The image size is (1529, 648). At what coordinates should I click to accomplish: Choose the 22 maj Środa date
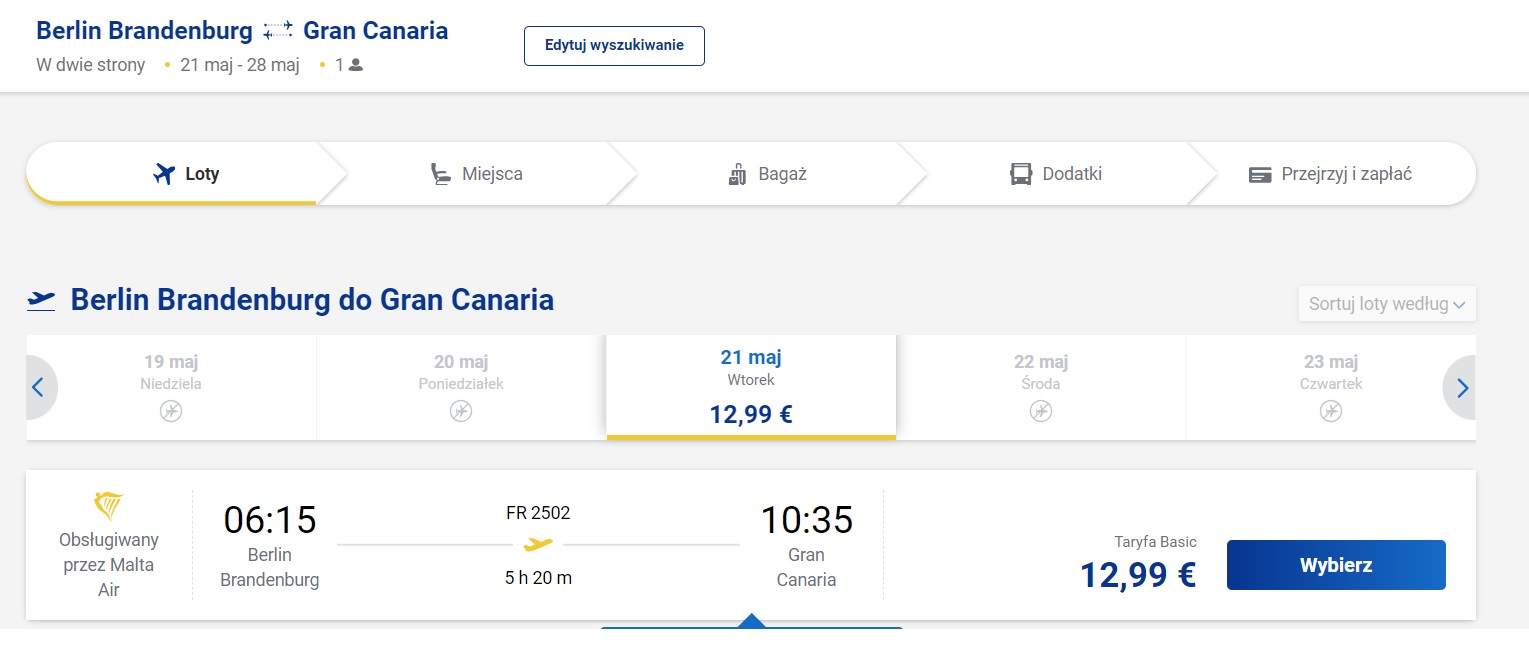point(1041,387)
